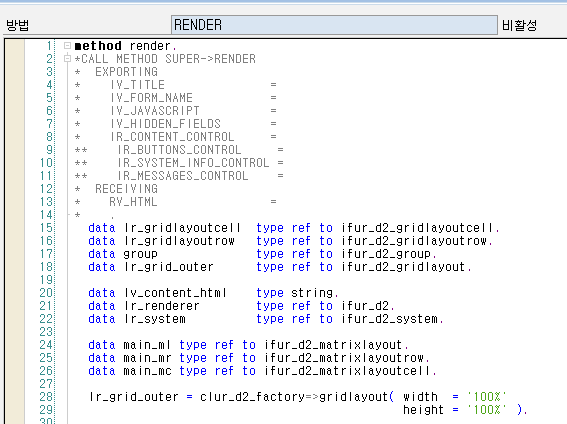
Task: Click variable 'lr_grid_outer' on line 18
Action: click(x=169, y=267)
